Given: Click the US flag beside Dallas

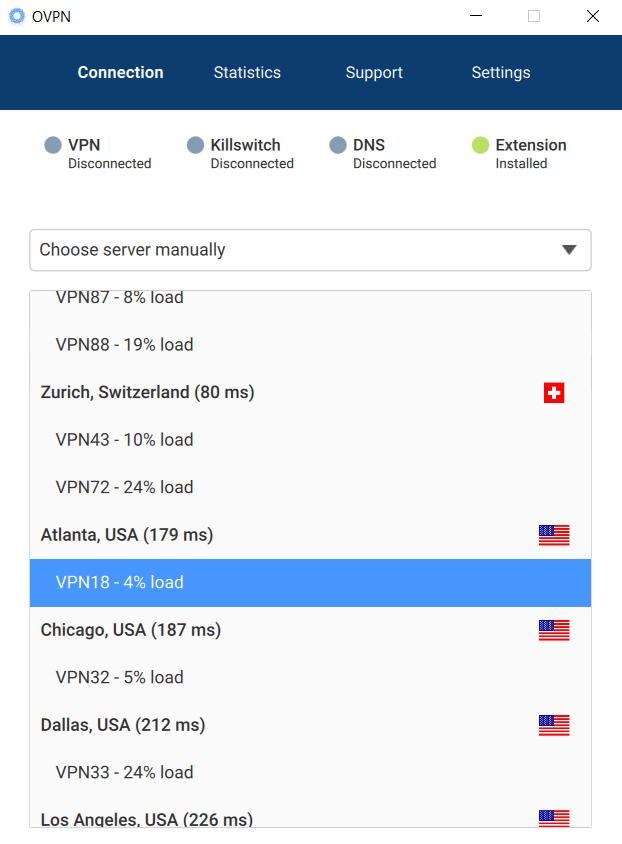Looking at the screenshot, I should coord(554,725).
